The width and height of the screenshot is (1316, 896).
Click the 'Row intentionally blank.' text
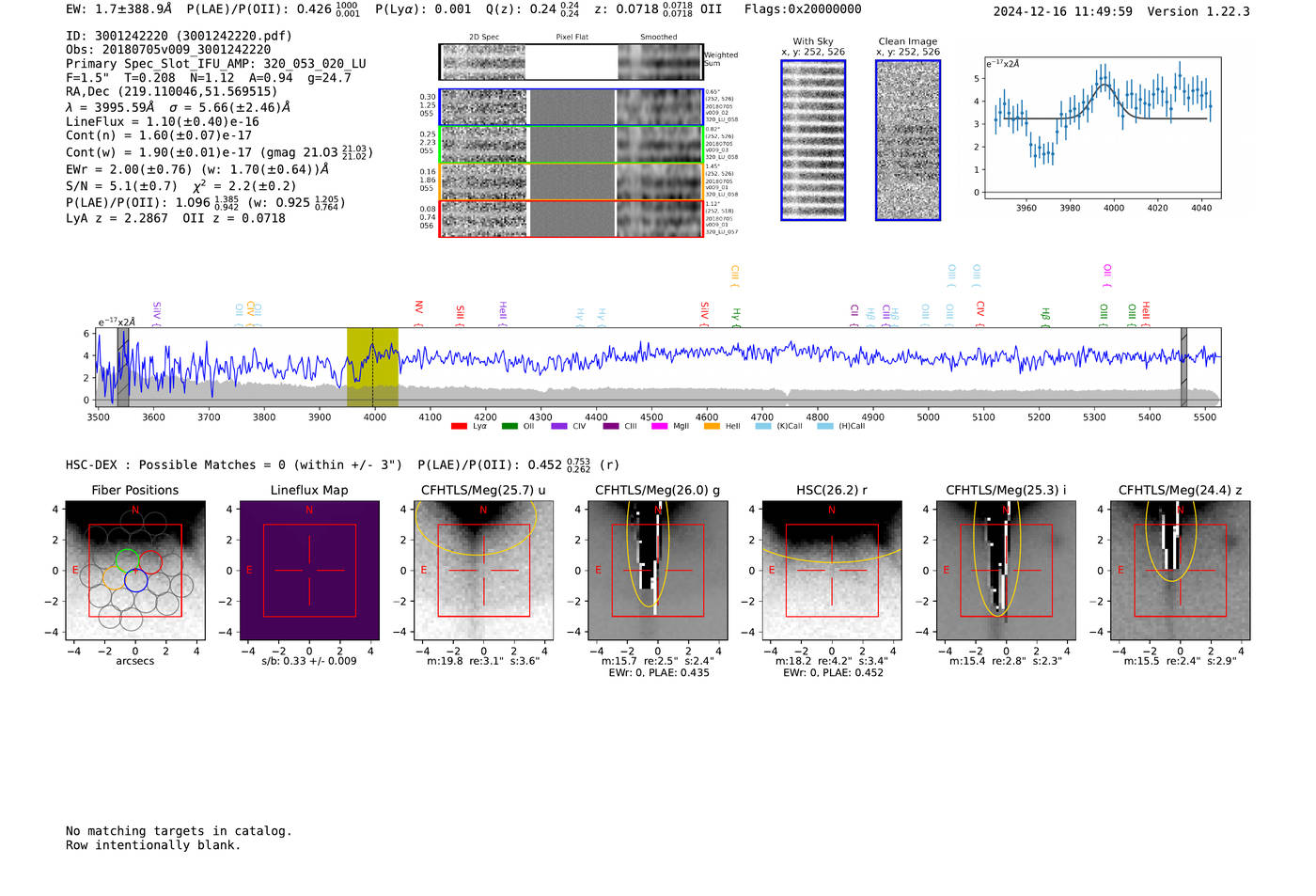coord(153,845)
